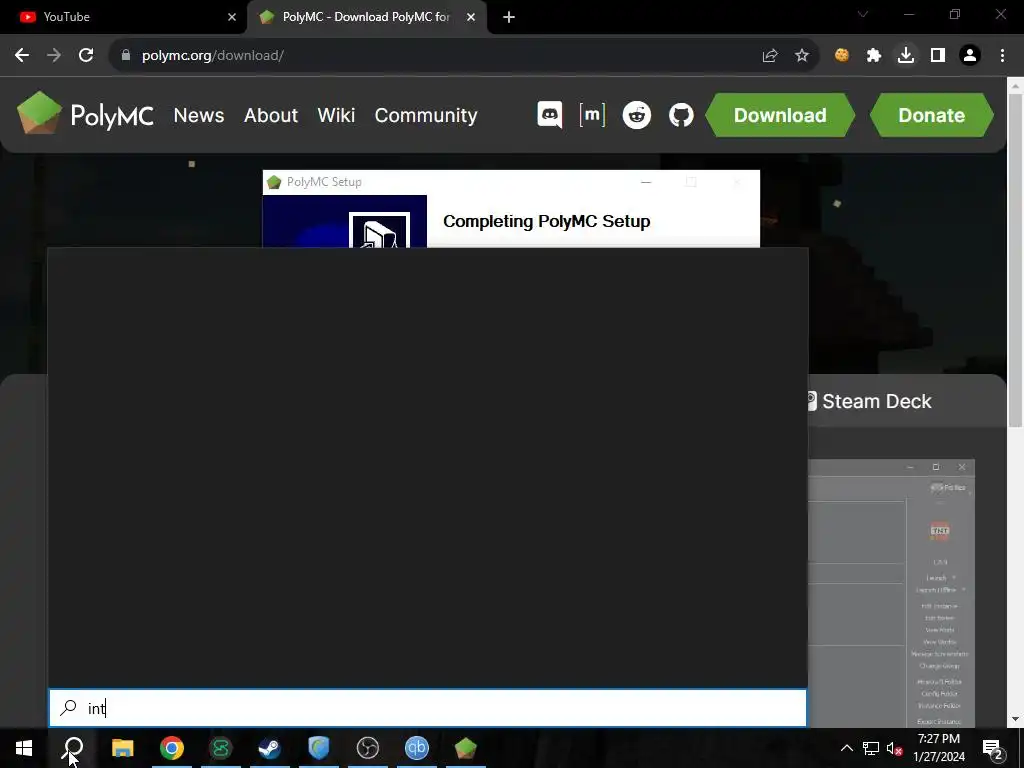Open the Wiki page
Screen dimensions: 1024x768
[336, 115]
